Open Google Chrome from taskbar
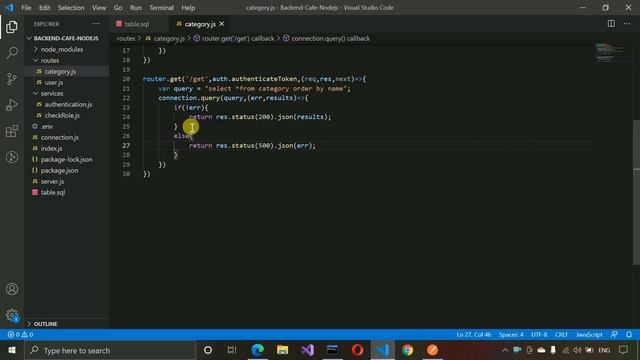 point(407,350)
